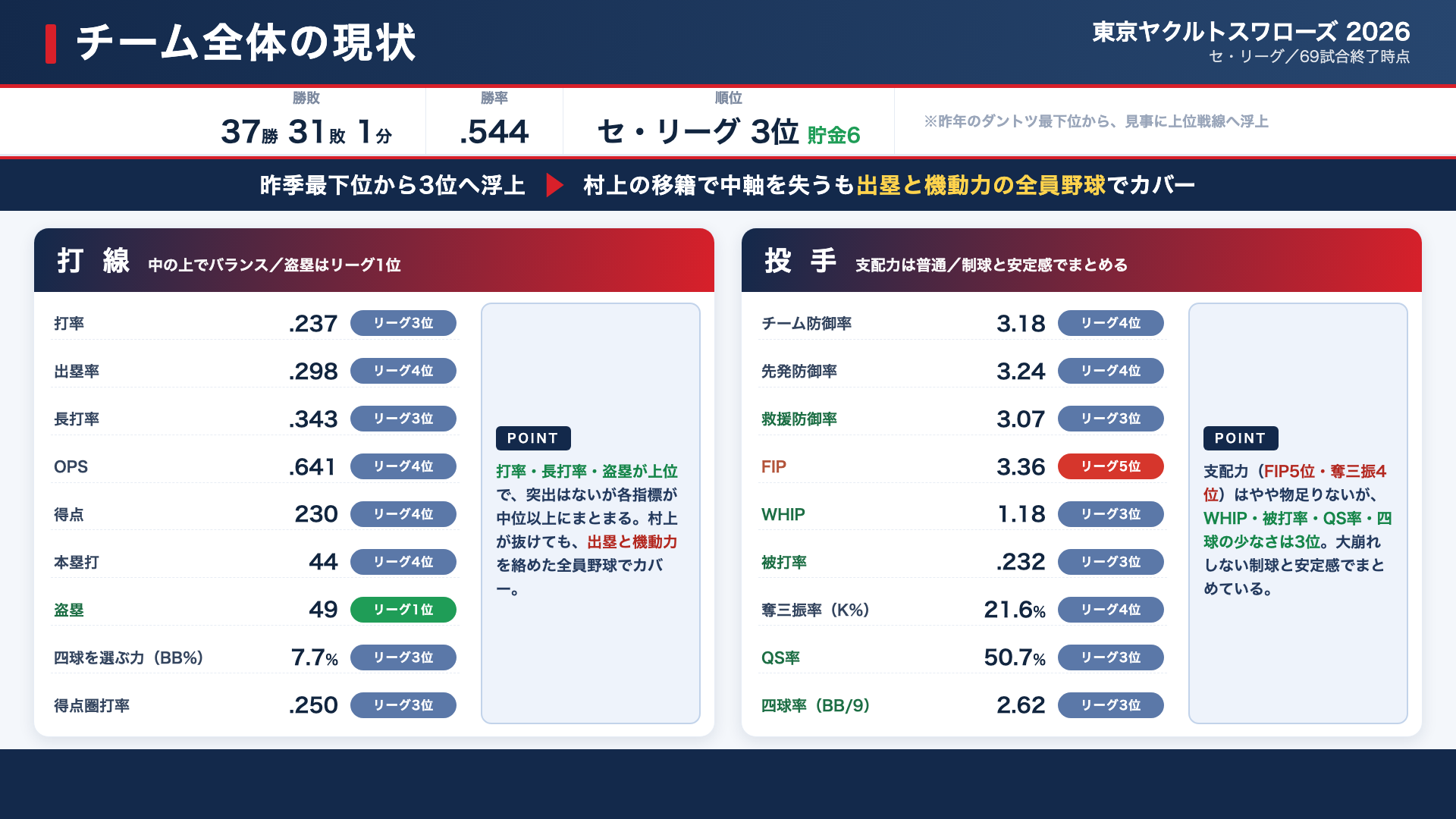The height and width of the screenshot is (819, 1456).
Task: Click the 昨季最下位から3位へ浮上 banner text
Action: tap(393, 185)
